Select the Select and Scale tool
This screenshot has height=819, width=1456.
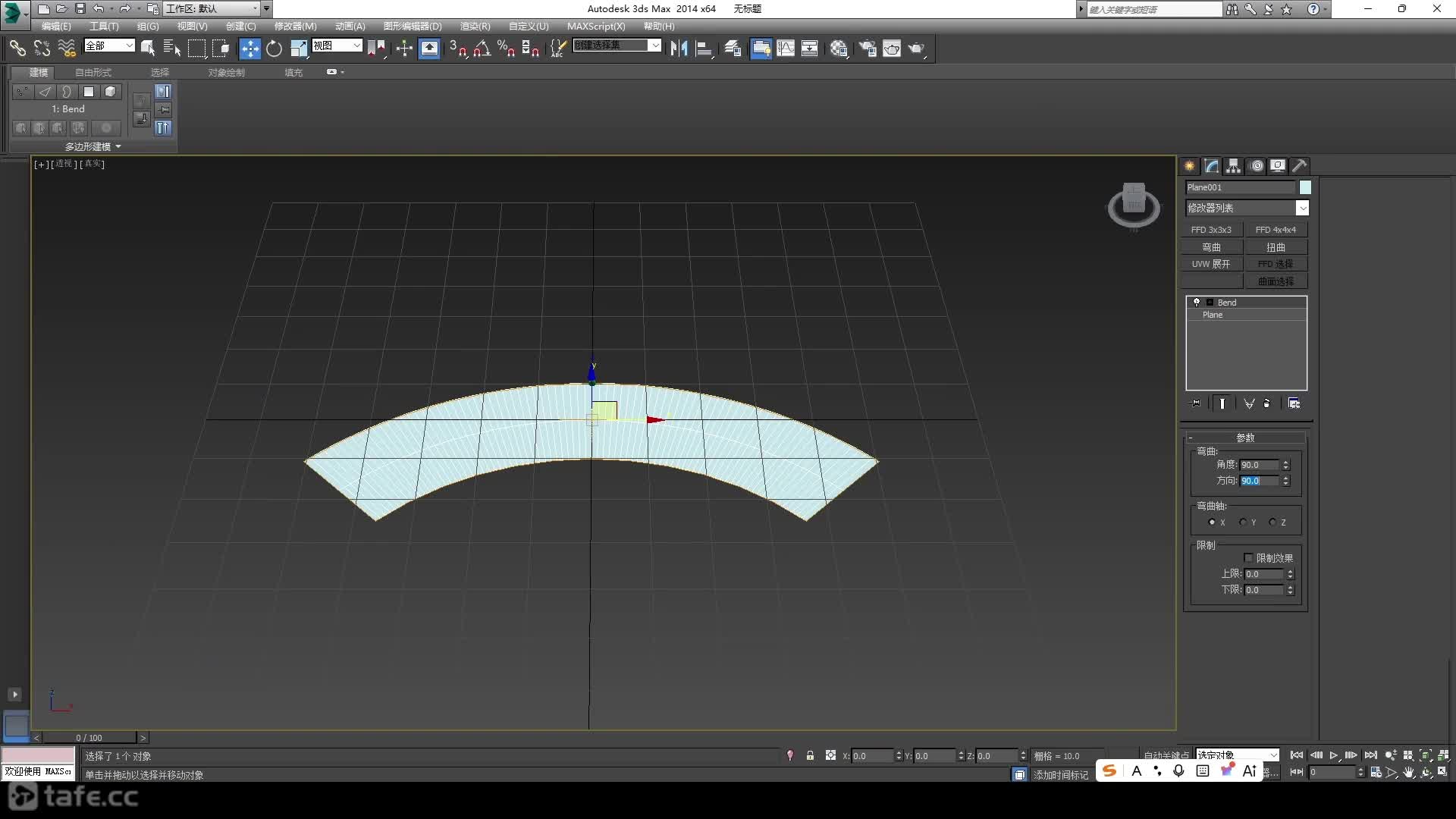coord(299,49)
